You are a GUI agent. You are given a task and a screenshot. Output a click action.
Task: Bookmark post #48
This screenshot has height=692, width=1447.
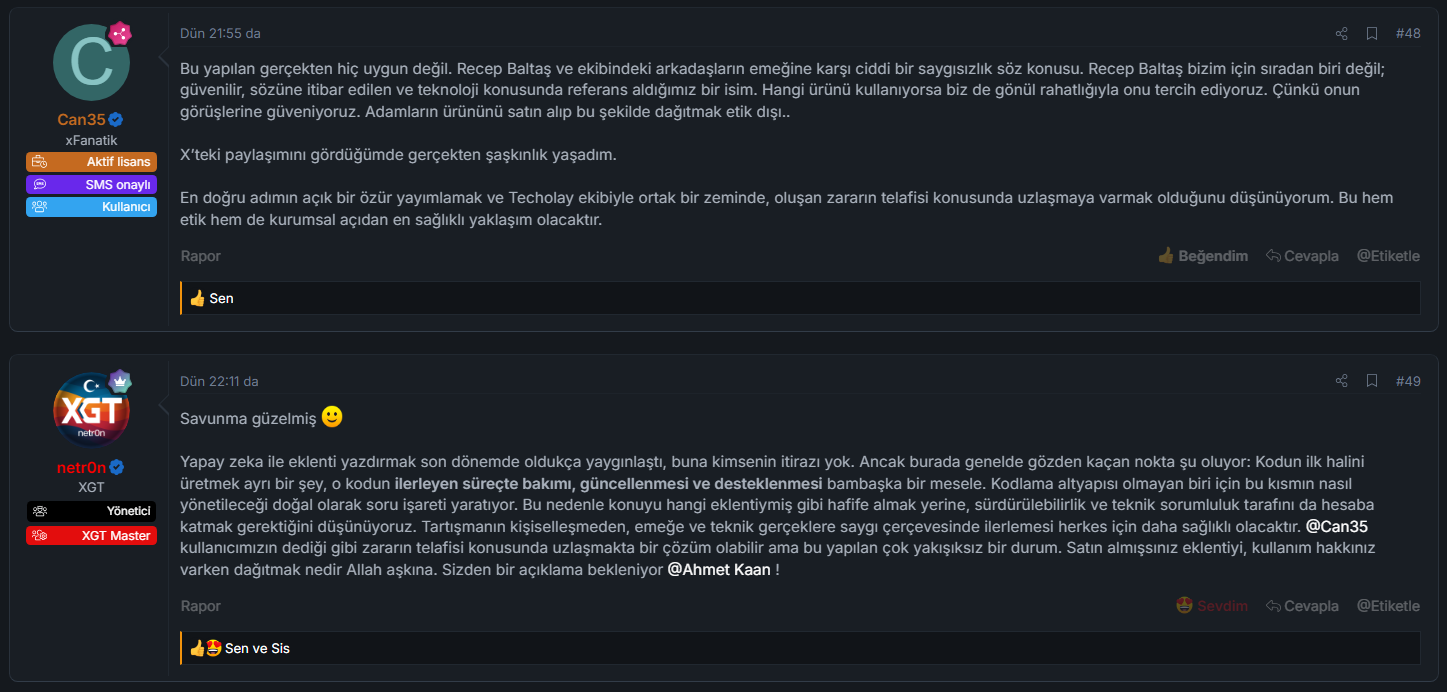[1373, 33]
